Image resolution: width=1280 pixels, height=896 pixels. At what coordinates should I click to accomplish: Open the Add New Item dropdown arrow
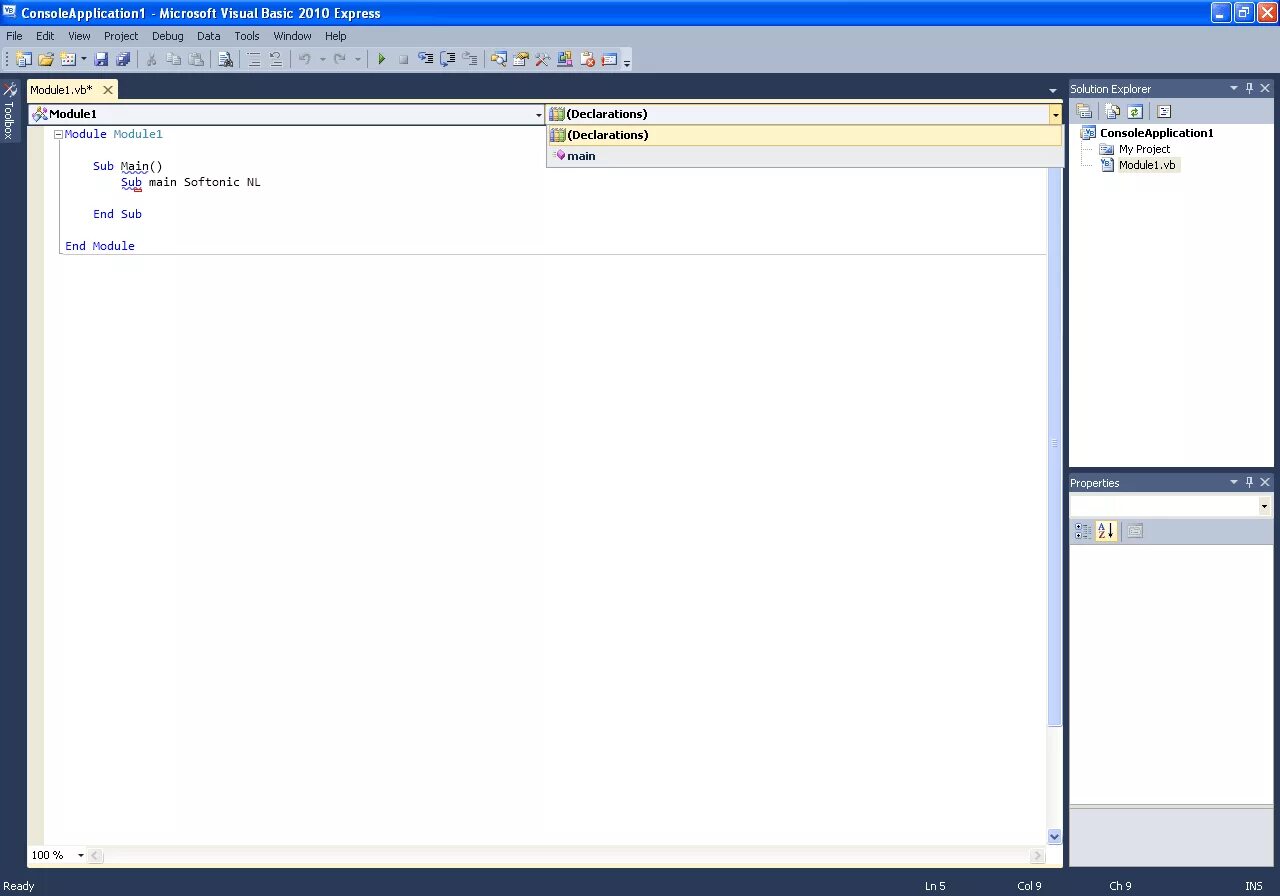83,59
